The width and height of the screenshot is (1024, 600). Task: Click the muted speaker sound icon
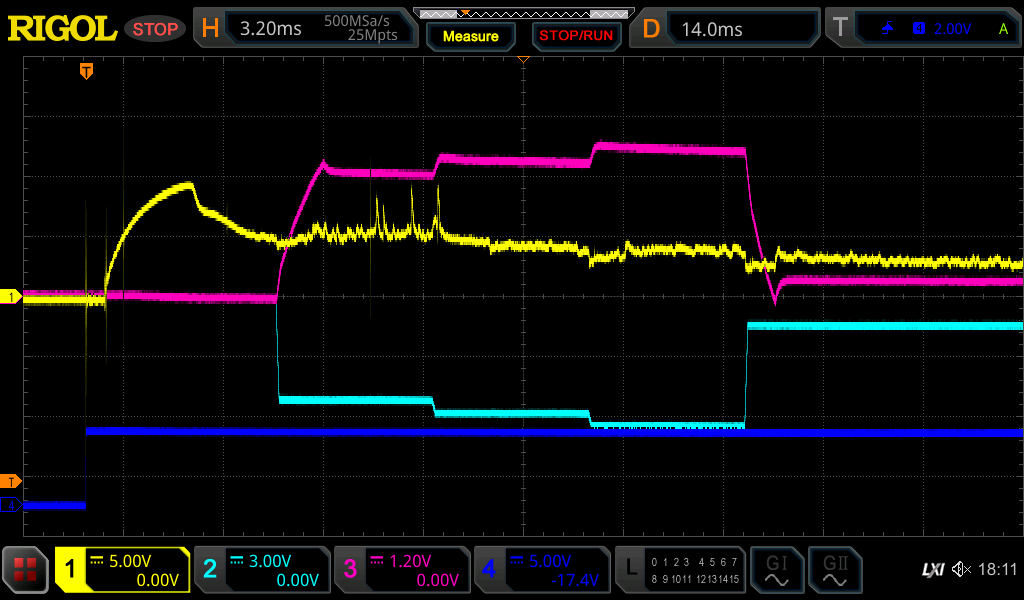tap(961, 570)
